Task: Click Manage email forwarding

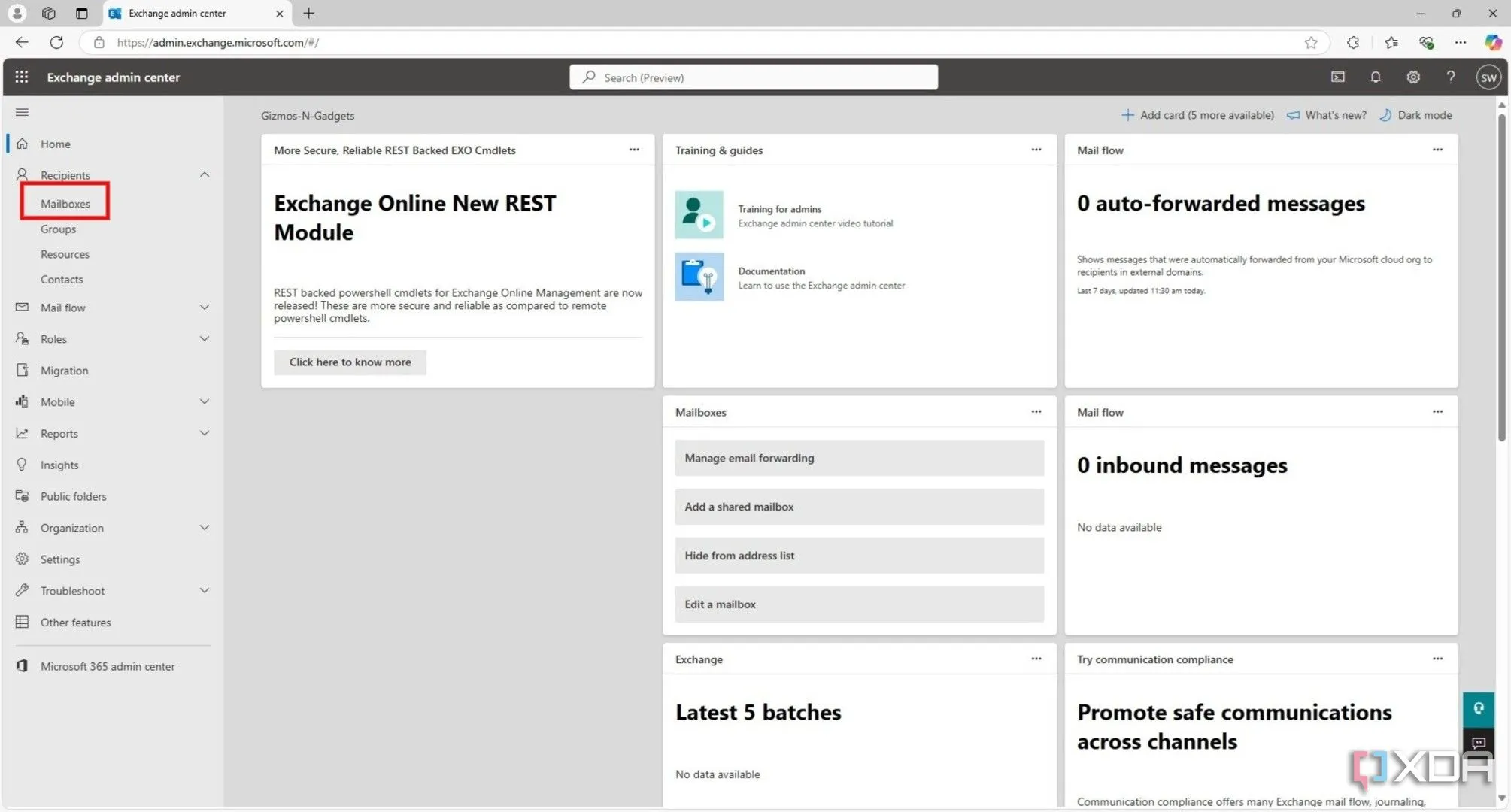Action: coord(860,458)
